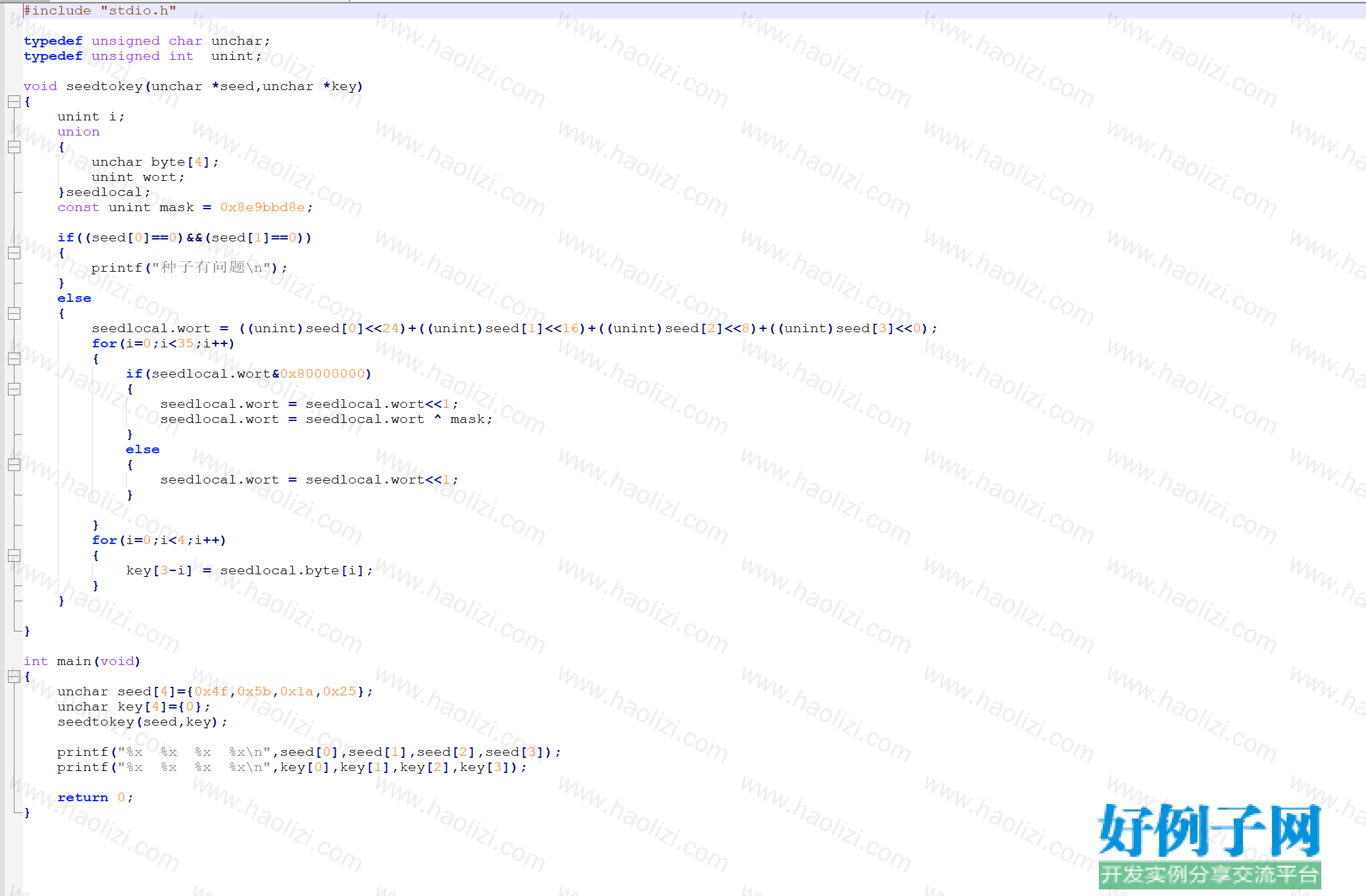This screenshot has height=896, width=1366.
Task: Collapse the for i<4 loop fold marker
Action: (x=14, y=555)
